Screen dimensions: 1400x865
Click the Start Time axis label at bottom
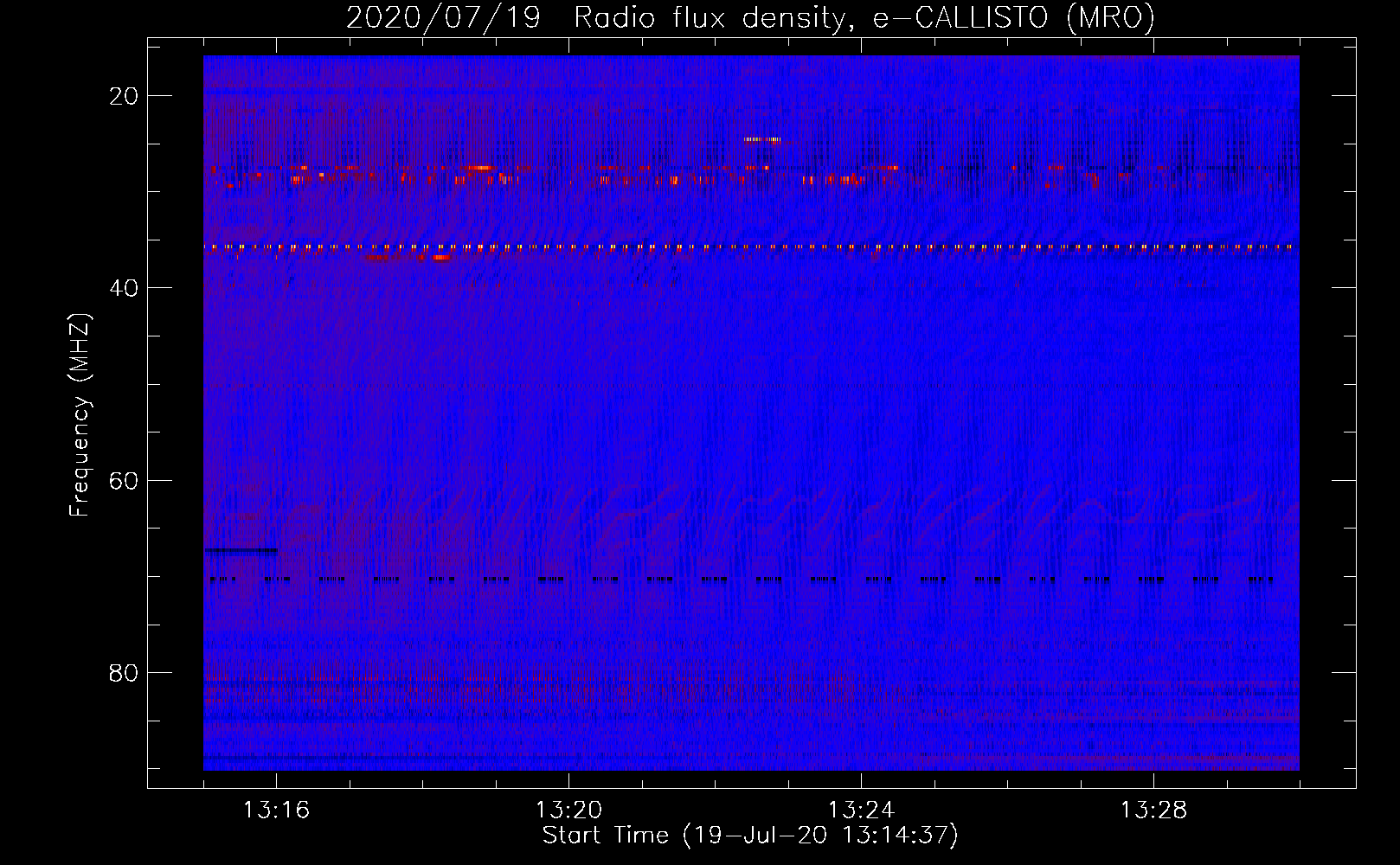click(x=750, y=836)
